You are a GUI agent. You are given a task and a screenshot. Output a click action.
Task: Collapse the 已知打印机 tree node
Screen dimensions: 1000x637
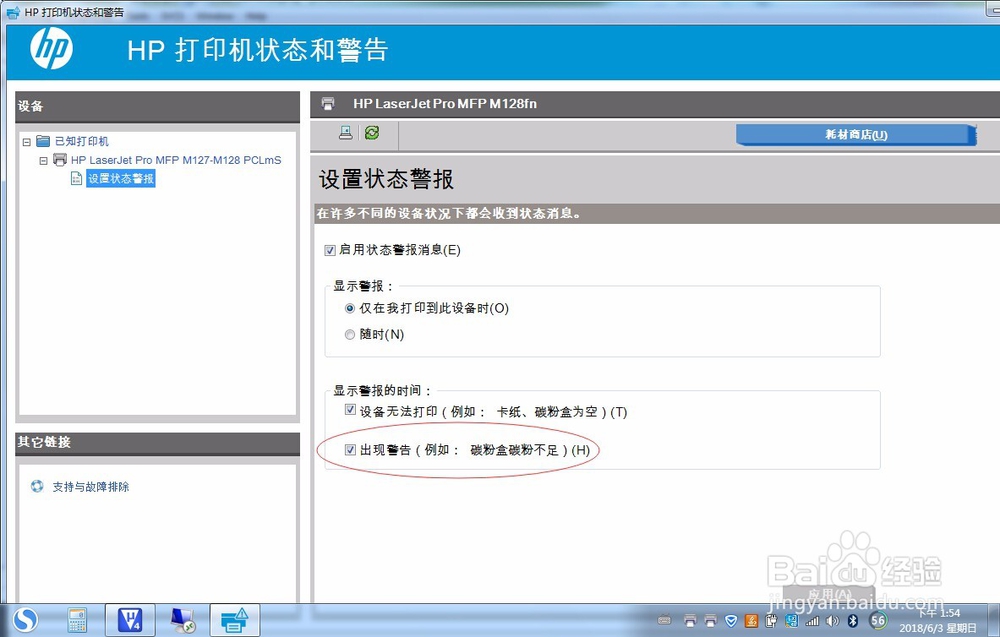pos(27,142)
